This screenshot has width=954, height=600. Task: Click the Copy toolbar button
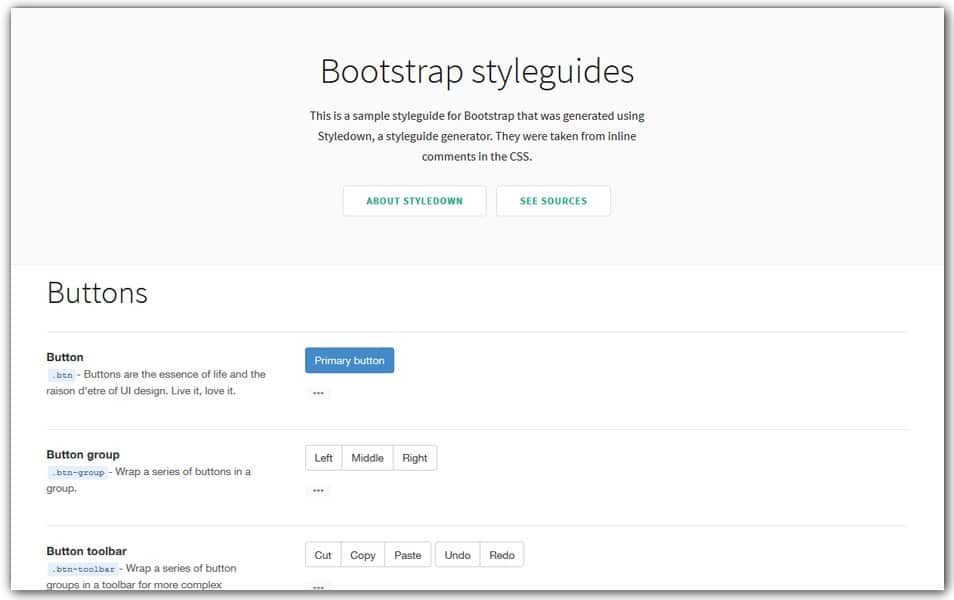point(362,554)
